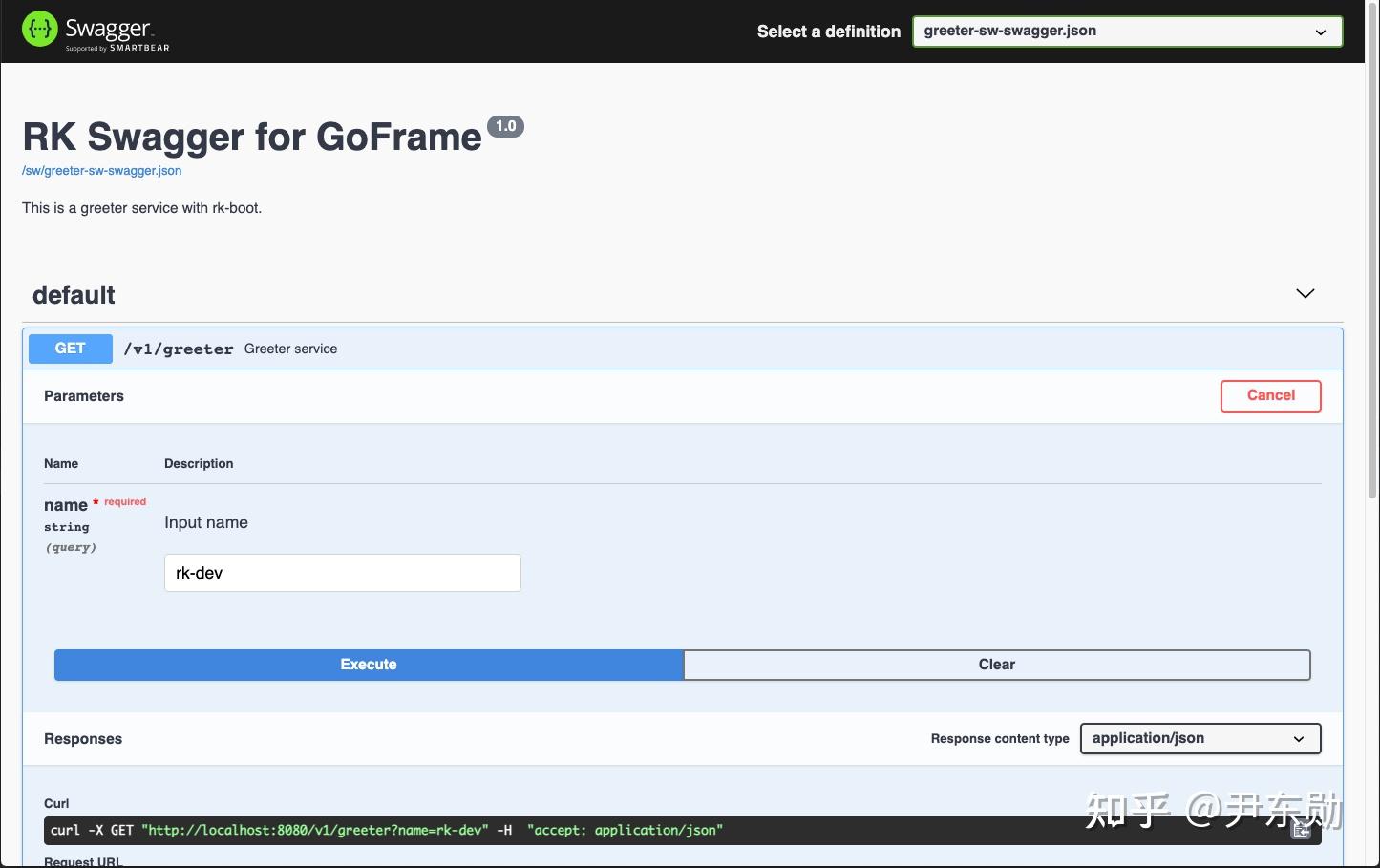Click the Swagger logo icon
Viewport: 1380px width, 868px height.
pyautogui.click(x=39, y=28)
